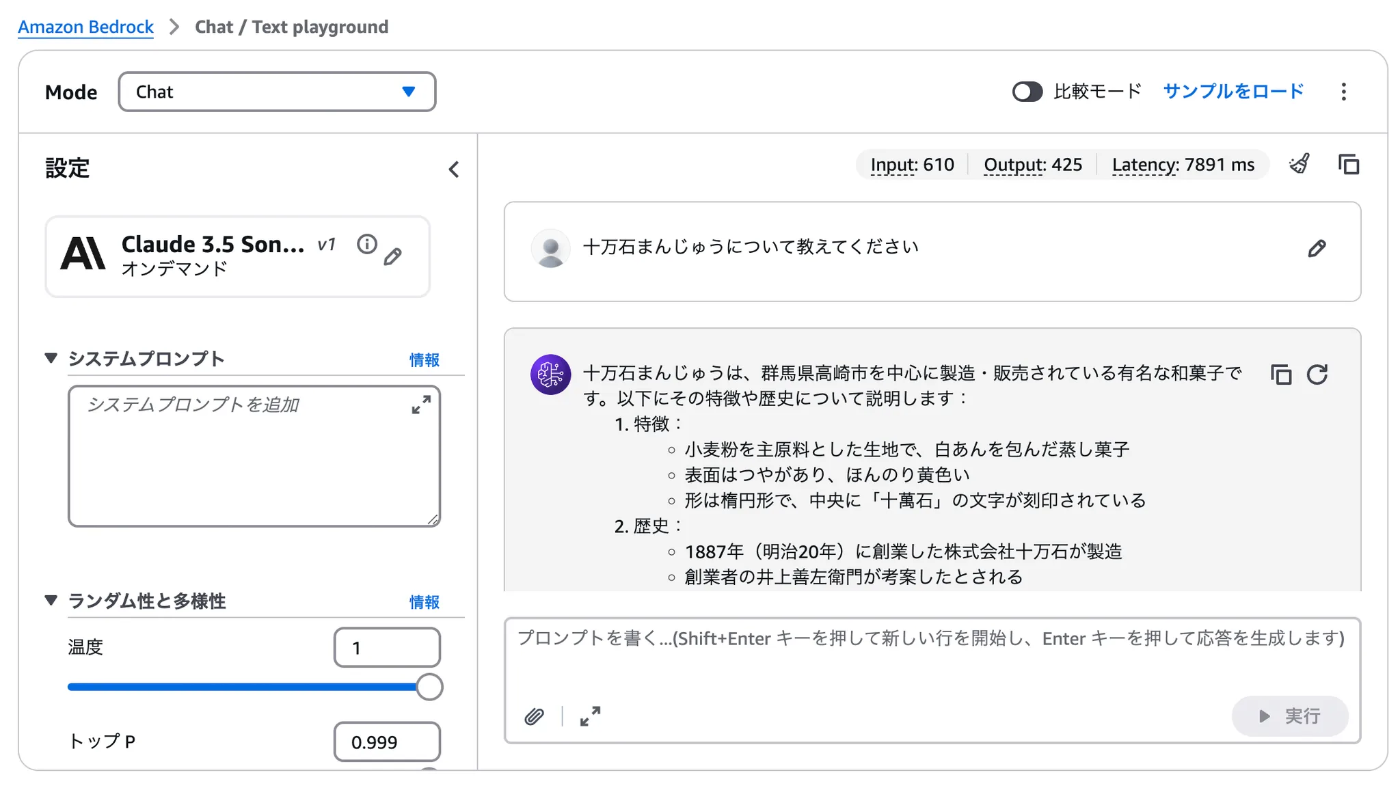The width and height of the screenshot is (1400, 790).
Task: Focus the トップ P value field
Action: point(387,742)
